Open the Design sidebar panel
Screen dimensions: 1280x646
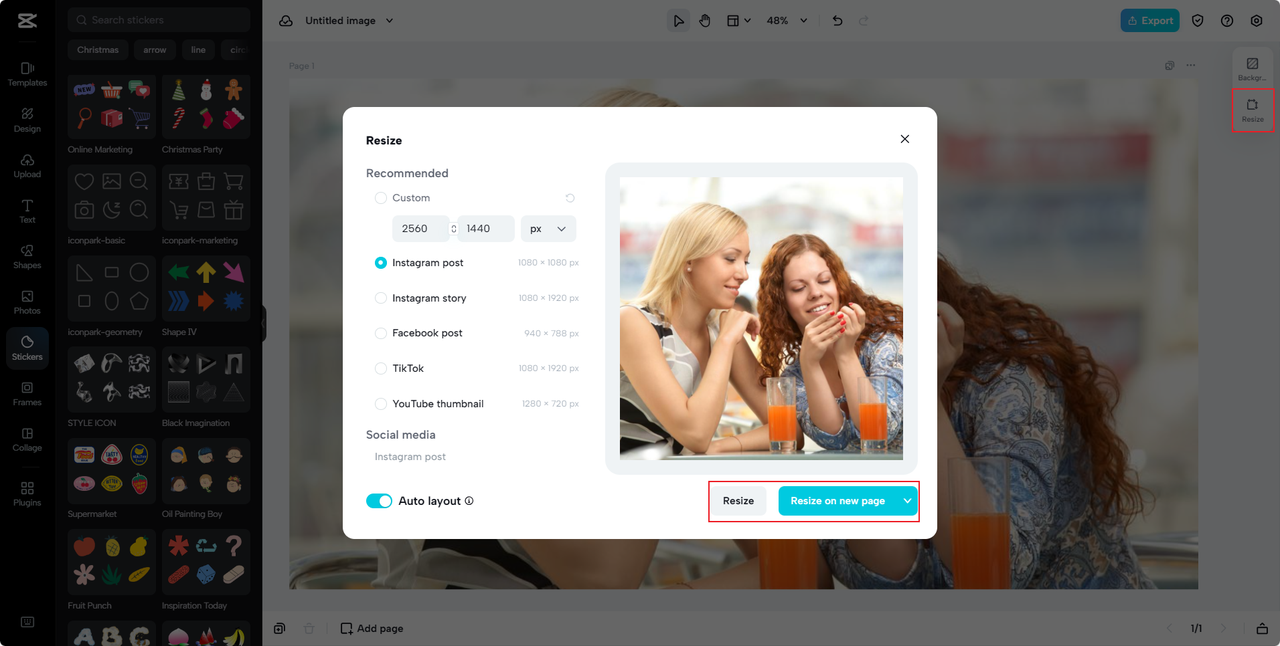[x=27, y=120]
